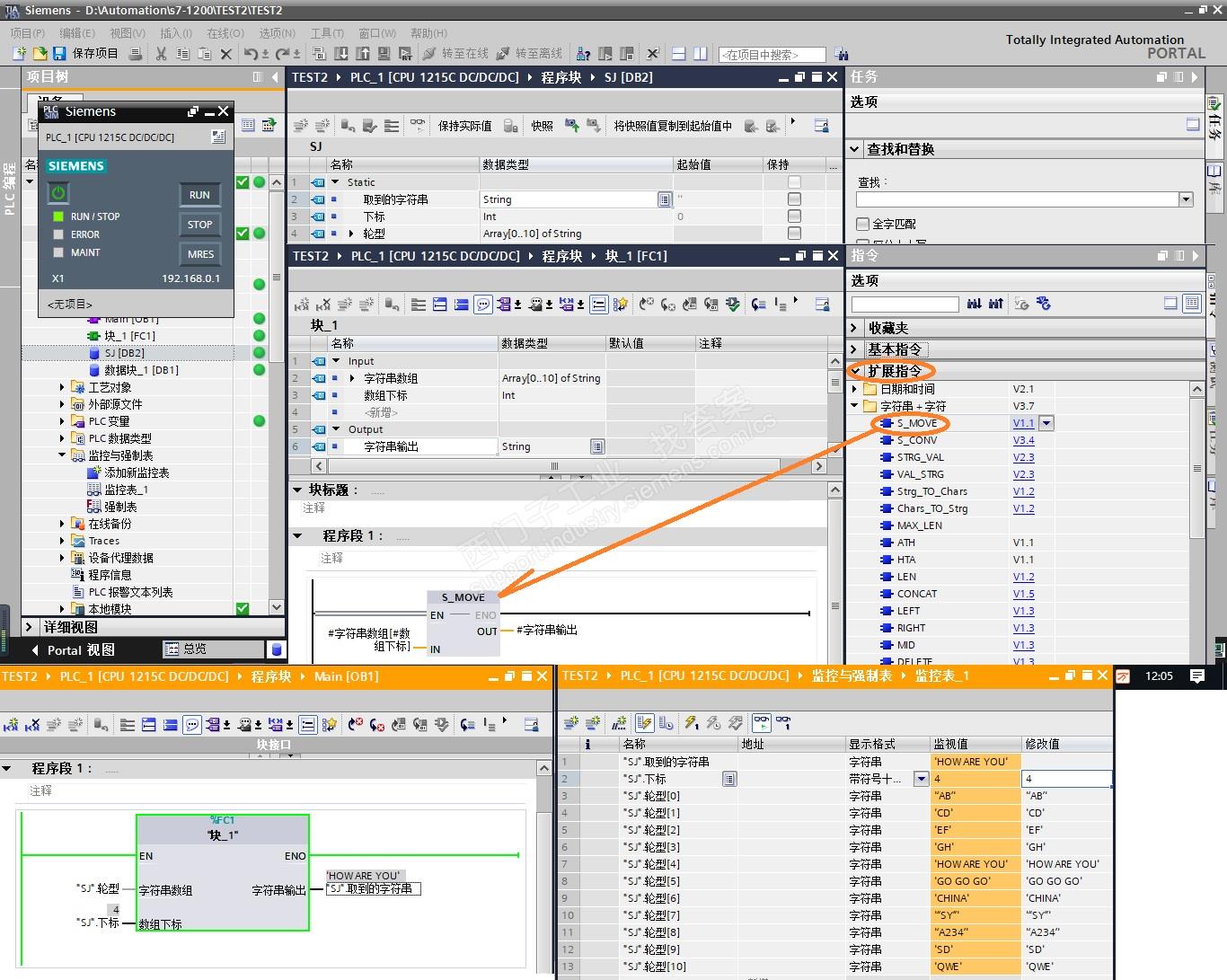Open the 编辑(E) menu
The width and height of the screenshot is (1227, 980).
pos(77,32)
